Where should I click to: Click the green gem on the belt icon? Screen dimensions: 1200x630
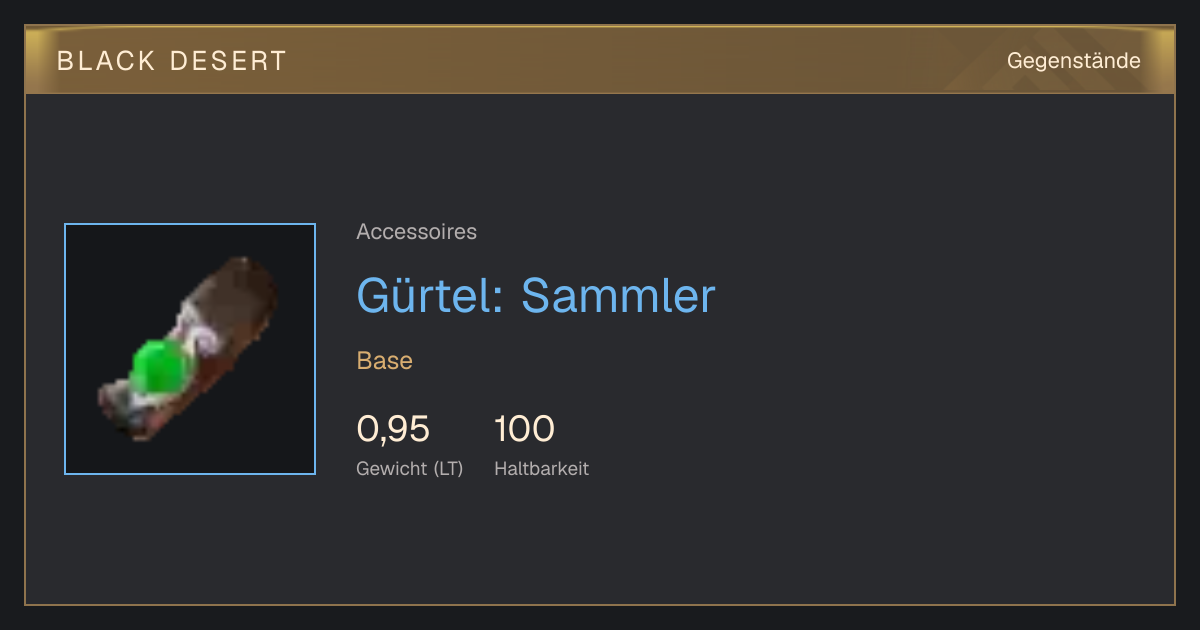(161, 367)
